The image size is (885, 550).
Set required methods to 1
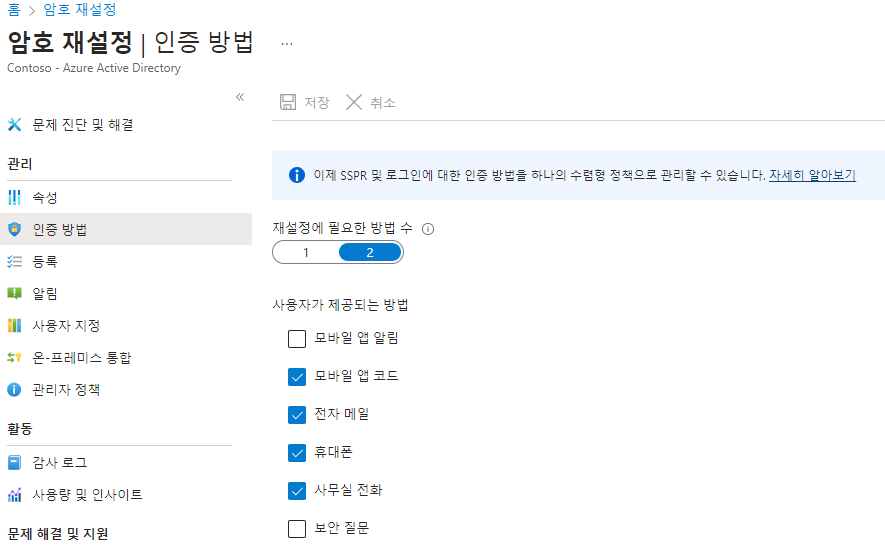[x=306, y=252]
